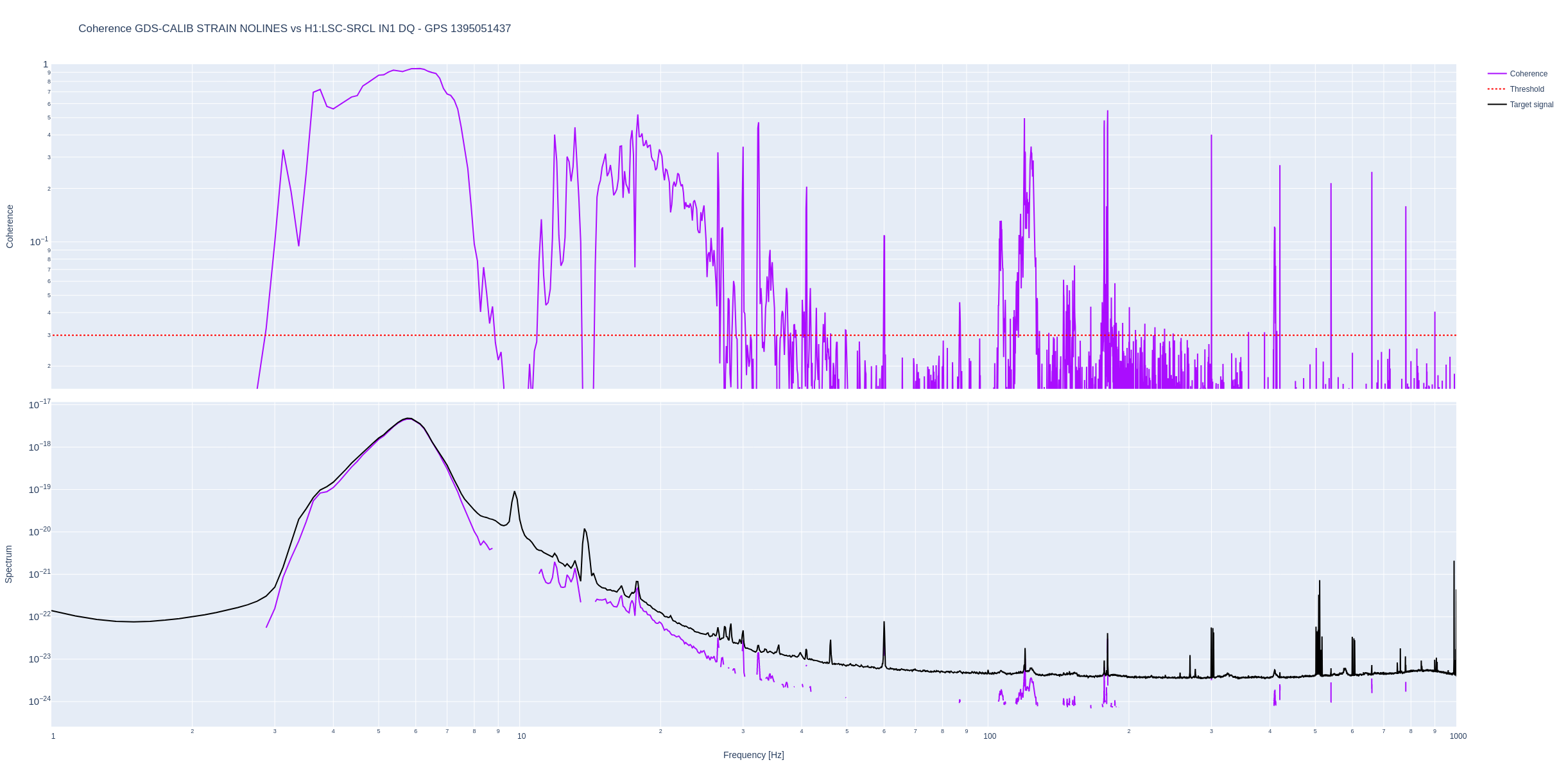Click the Coherence y-axis title
1568x778 pixels.
(x=10, y=226)
